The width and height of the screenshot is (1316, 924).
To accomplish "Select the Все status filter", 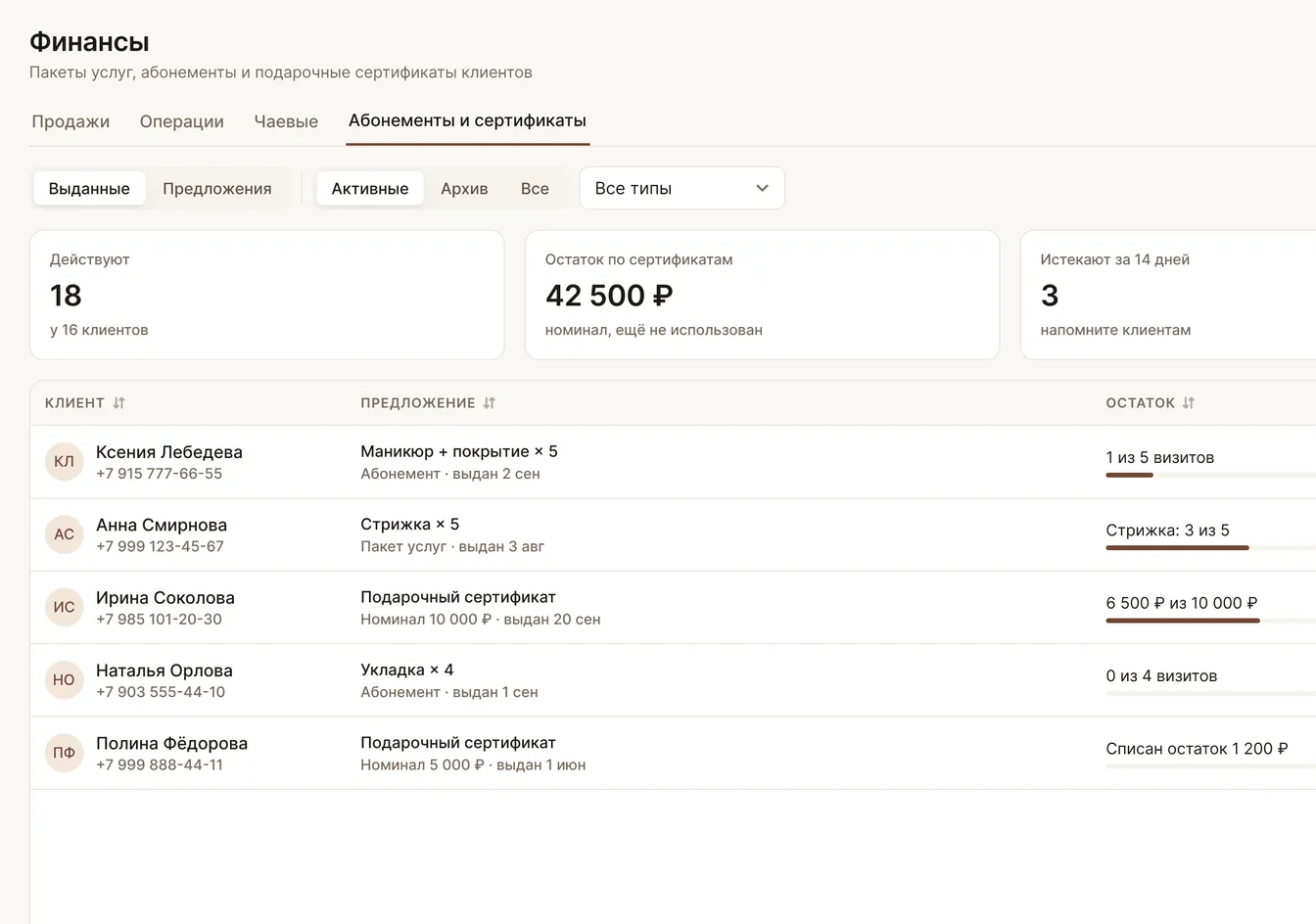I will [x=535, y=188].
